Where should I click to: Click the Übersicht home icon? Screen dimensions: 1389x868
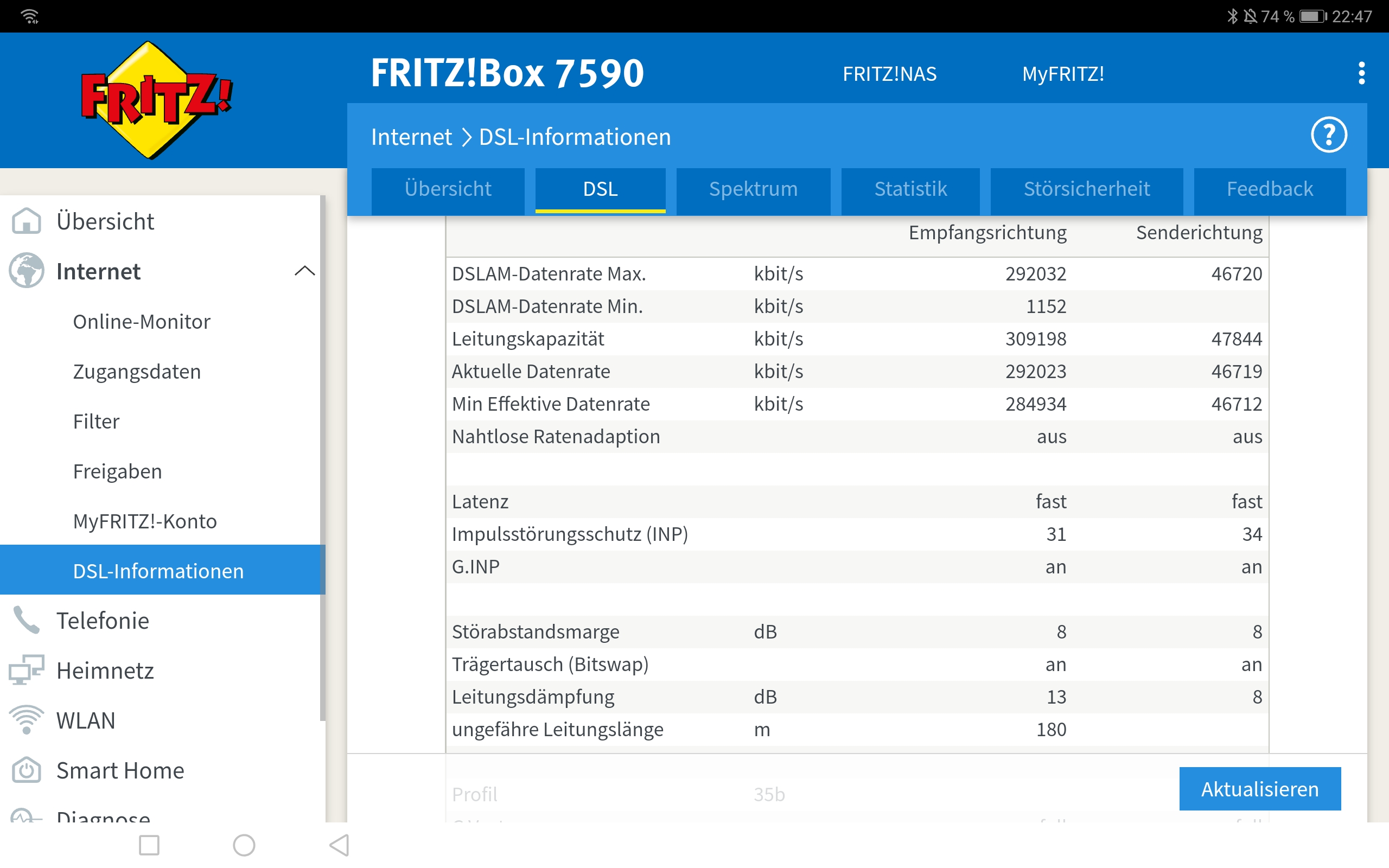27,221
